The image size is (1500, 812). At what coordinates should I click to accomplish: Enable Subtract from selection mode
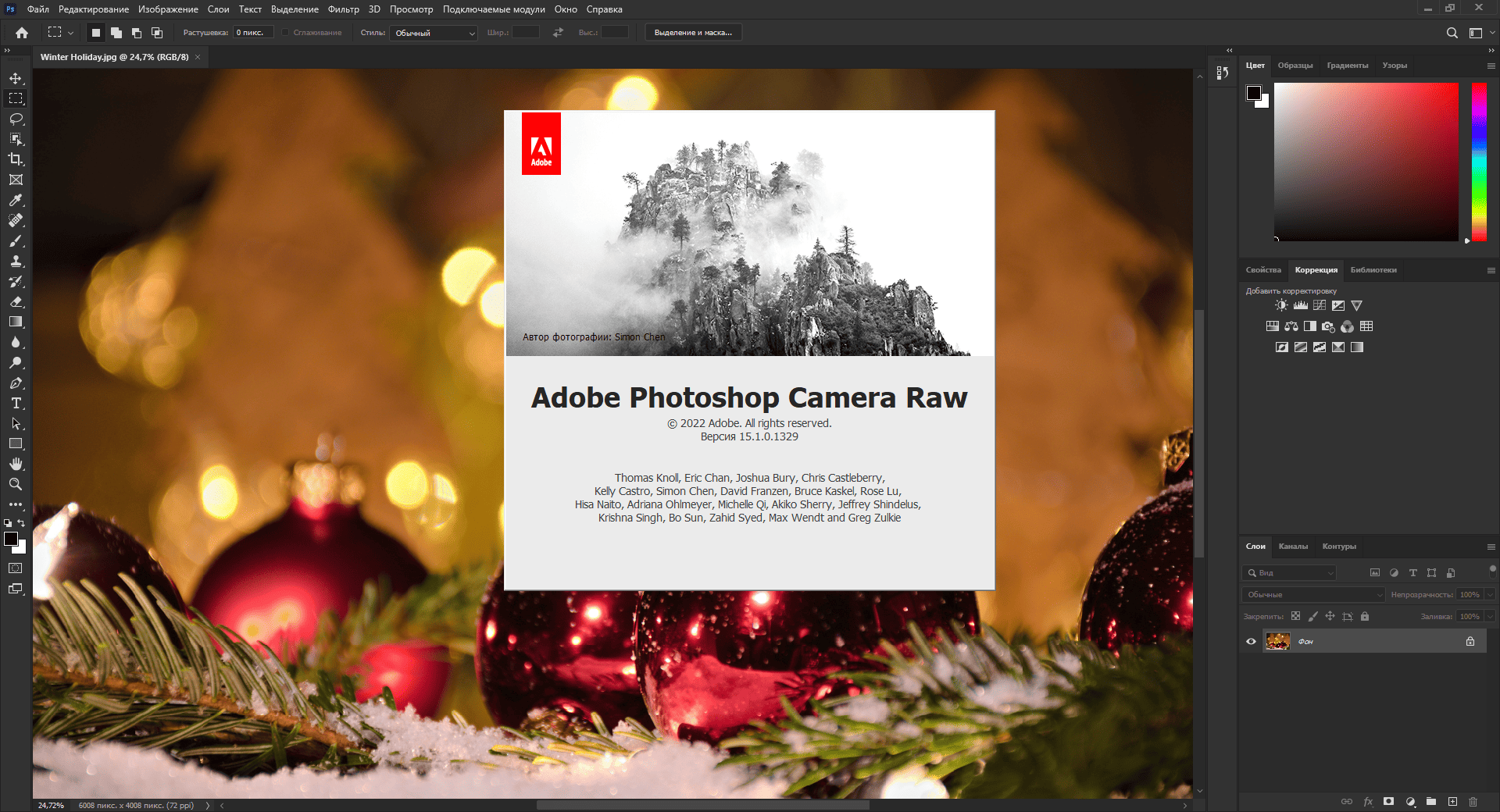[x=137, y=33]
